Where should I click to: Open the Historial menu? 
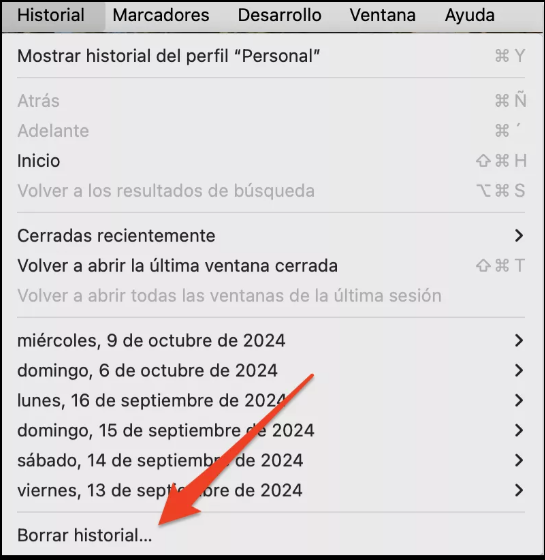51,15
